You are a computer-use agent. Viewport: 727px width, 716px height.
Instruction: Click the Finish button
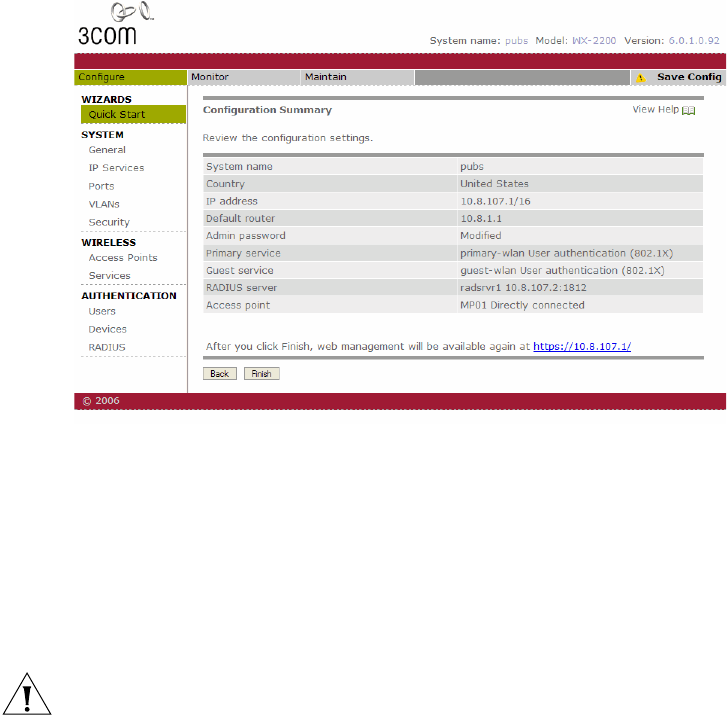click(x=261, y=374)
